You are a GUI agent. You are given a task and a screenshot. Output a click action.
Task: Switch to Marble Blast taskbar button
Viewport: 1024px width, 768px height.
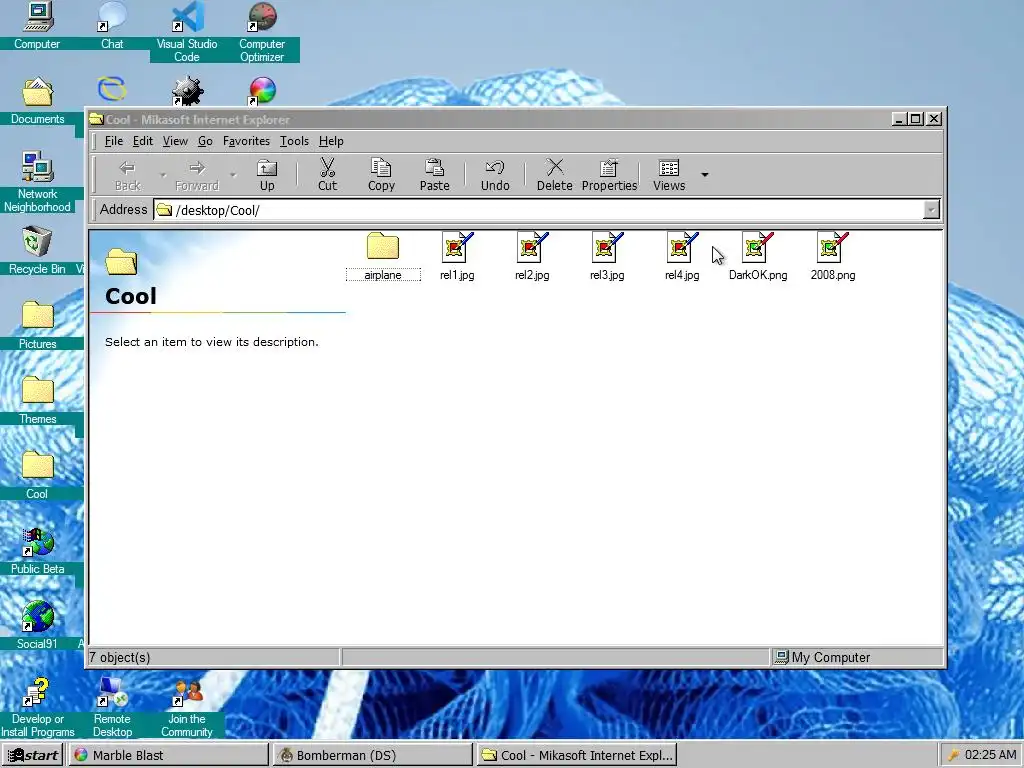click(168, 755)
